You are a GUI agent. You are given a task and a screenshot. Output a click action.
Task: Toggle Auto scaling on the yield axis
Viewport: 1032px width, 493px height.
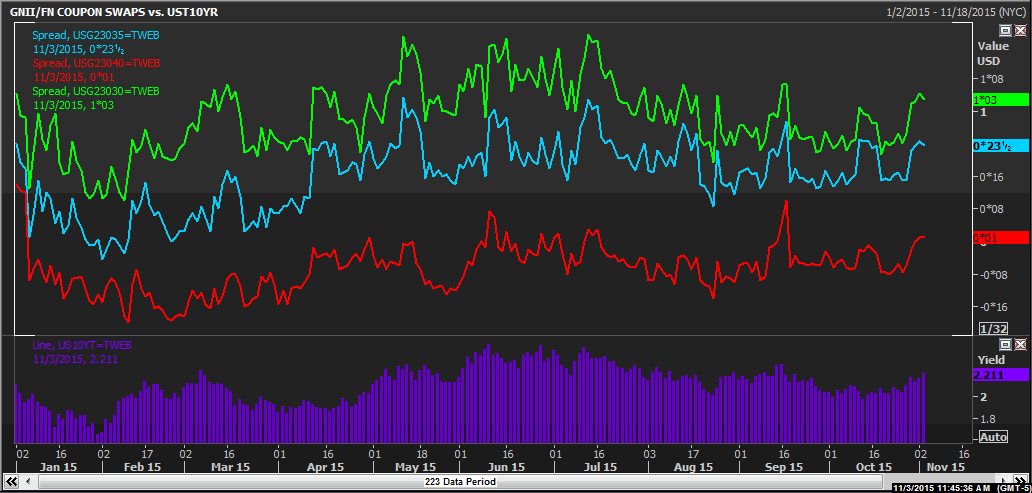pyautogui.click(x=993, y=437)
